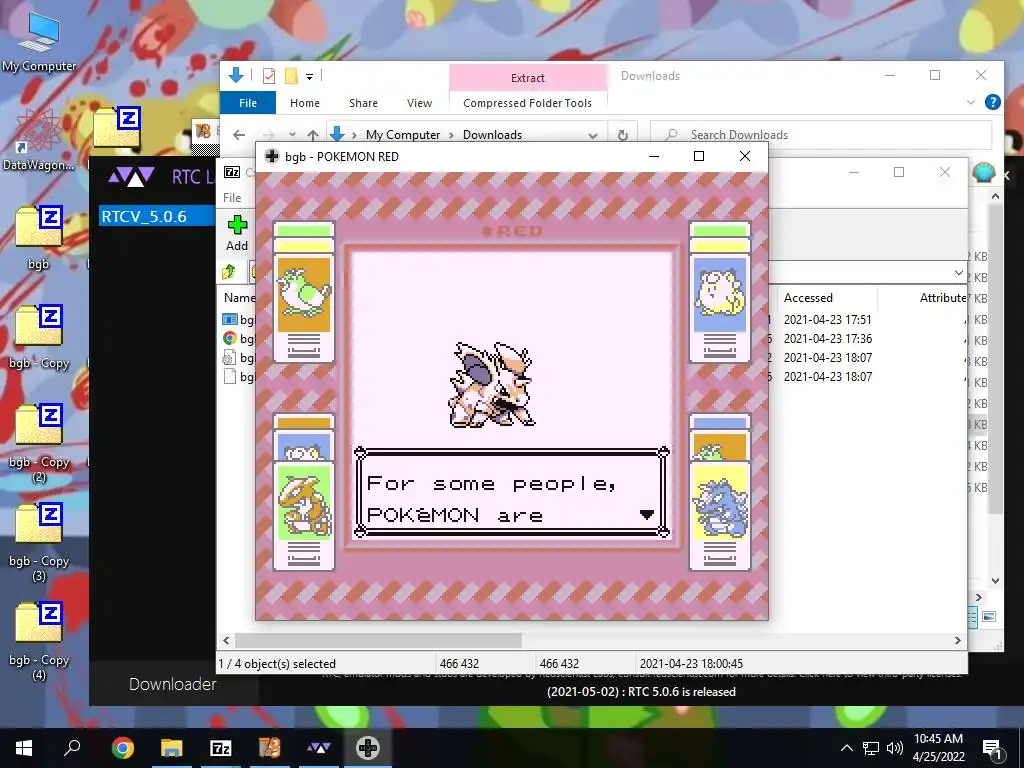The image size is (1024, 768).
Task: Show hidden system tray icons
Action: tap(846, 748)
